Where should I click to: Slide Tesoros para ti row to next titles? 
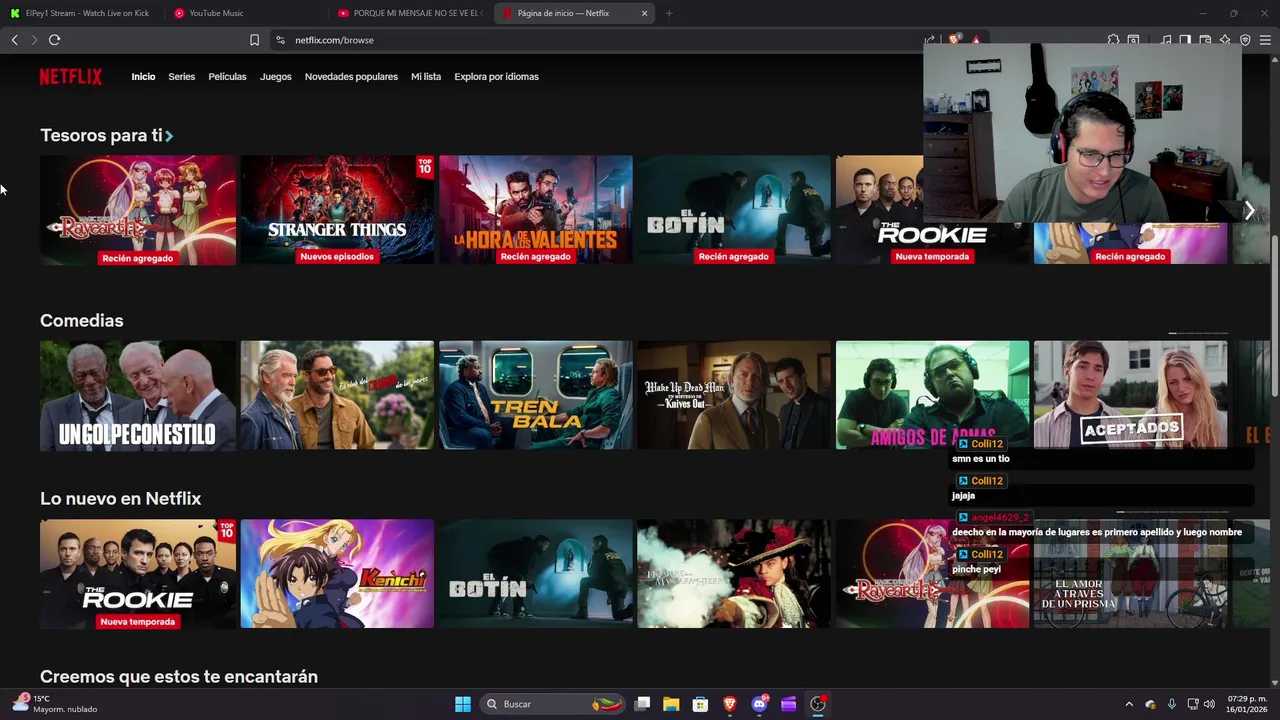pos(1249,210)
